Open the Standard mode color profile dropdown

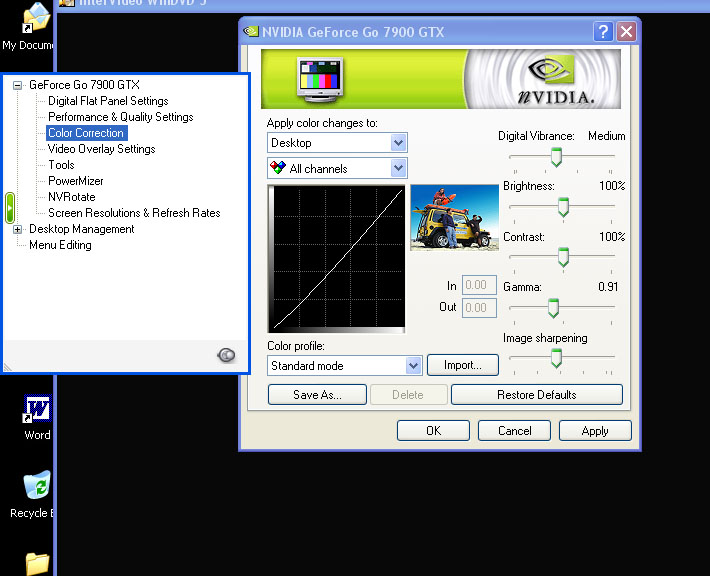[413, 365]
